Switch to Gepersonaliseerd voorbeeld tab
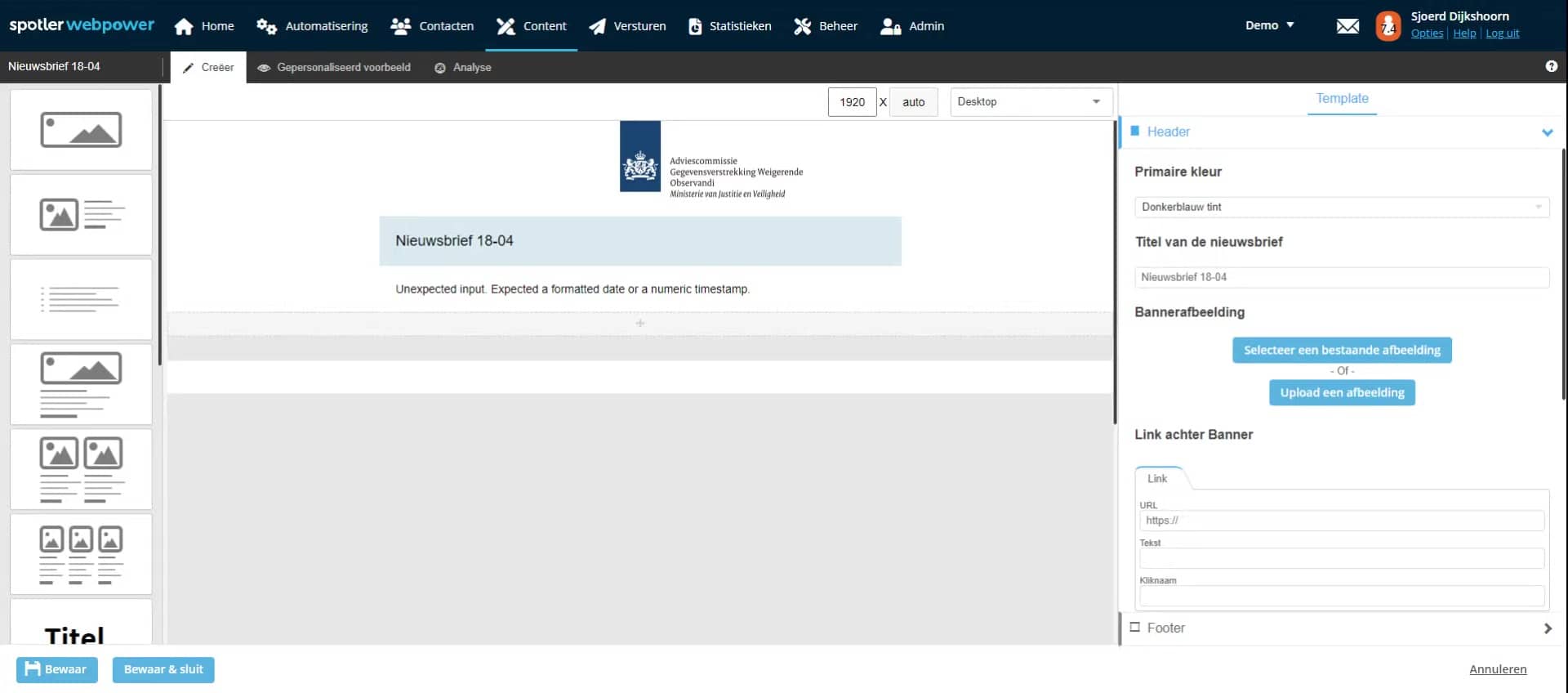The image size is (1568, 693). tap(334, 68)
